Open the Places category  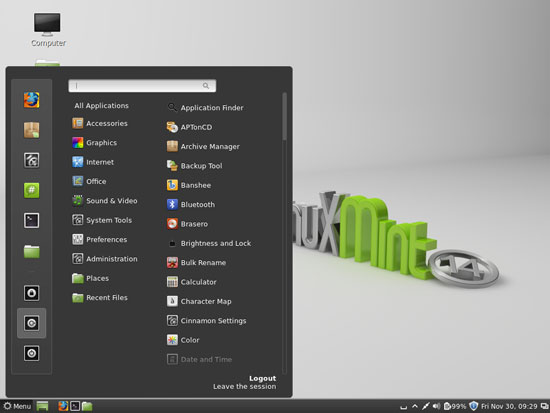click(x=90, y=278)
